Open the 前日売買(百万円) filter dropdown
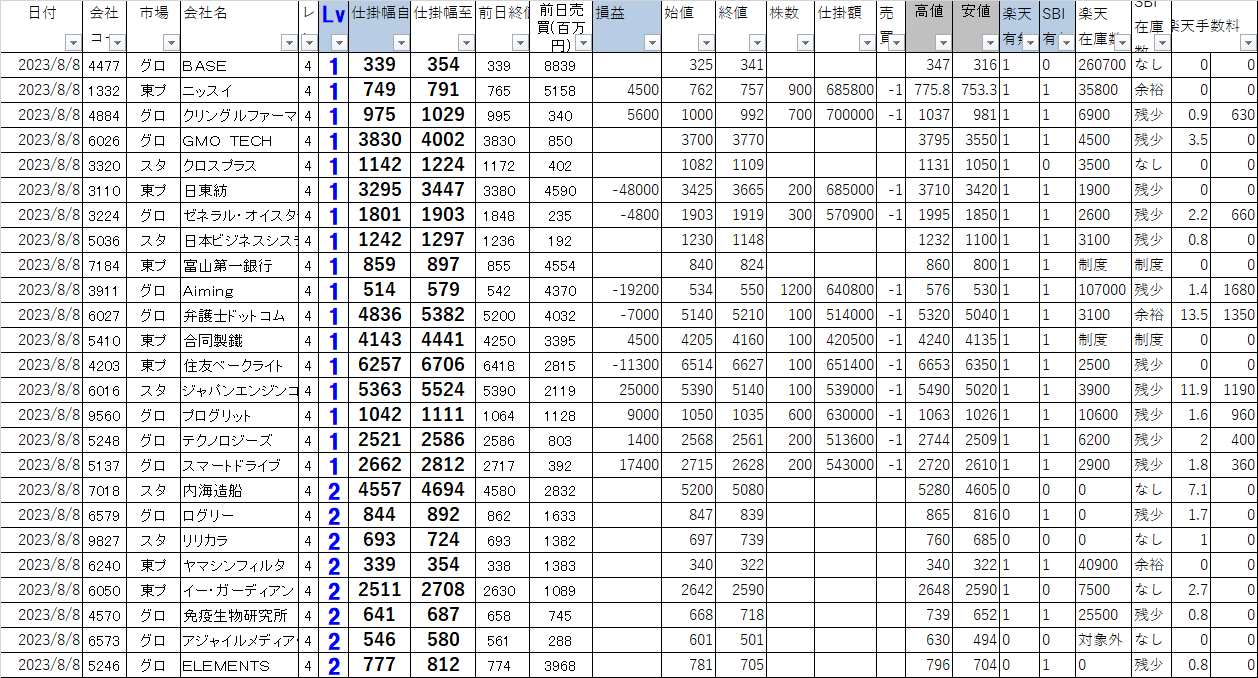This screenshot has height=678, width=1258. pos(583,42)
